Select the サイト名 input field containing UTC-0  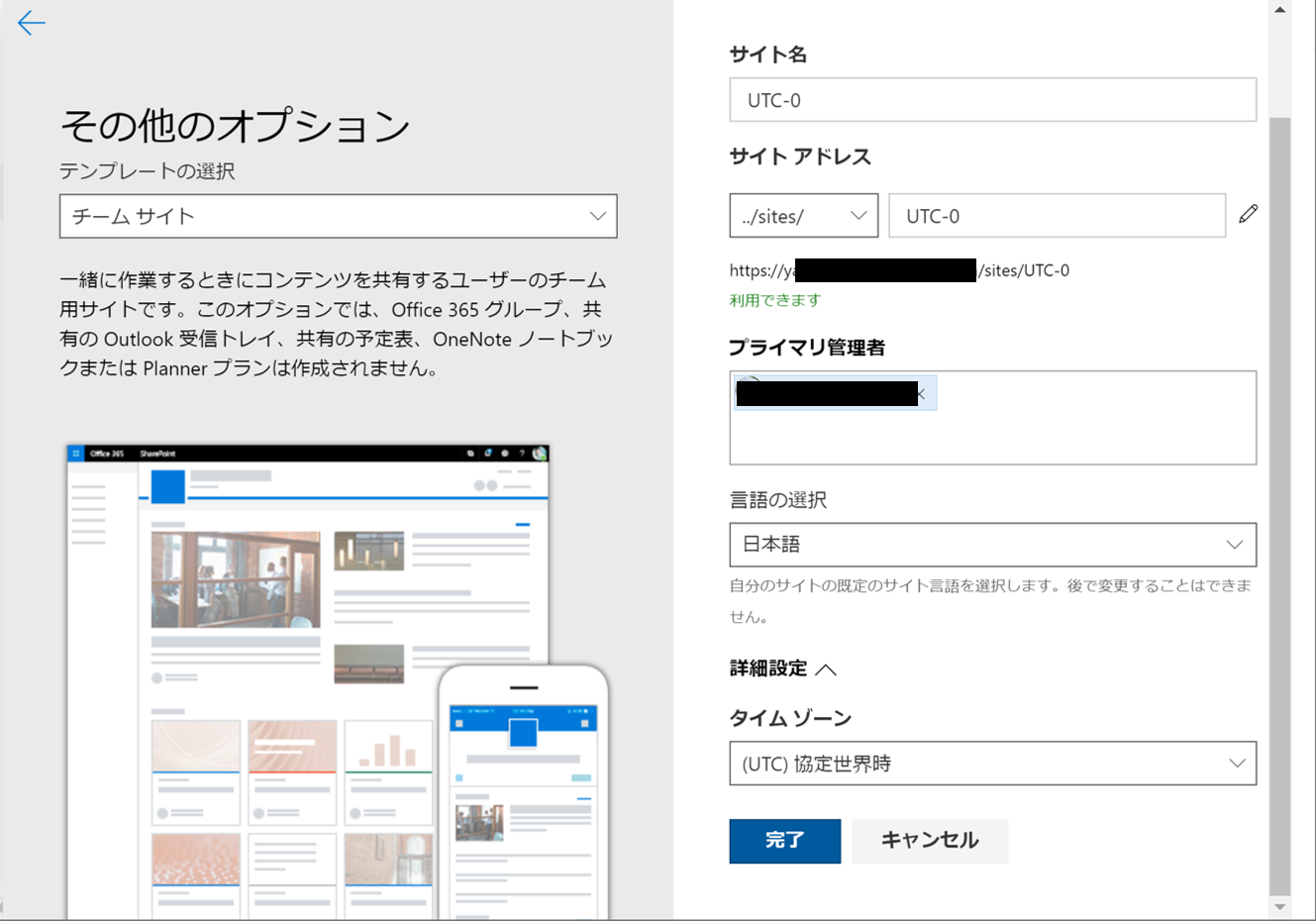(993, 99)
